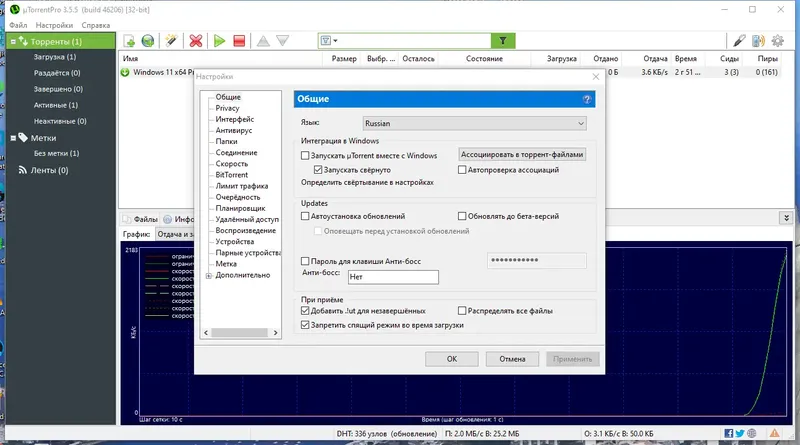
Task: Click the green filter funnel button
Action: click(x=503, y=41)
